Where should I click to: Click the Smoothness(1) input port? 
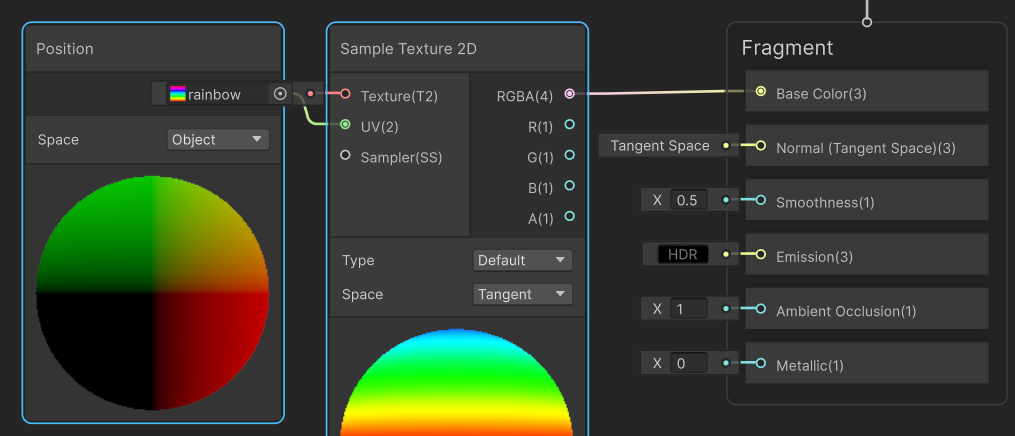coord(761,201)
